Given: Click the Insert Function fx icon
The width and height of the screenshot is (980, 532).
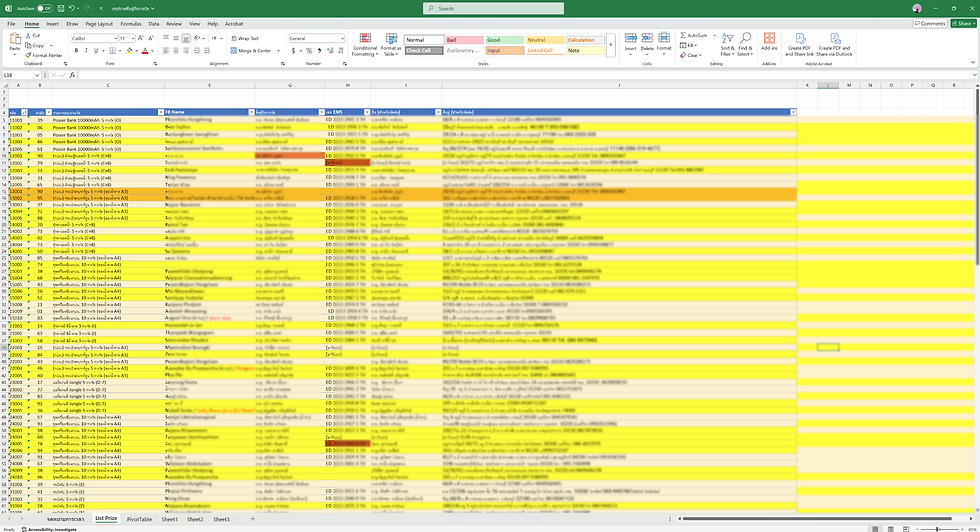Looking at the screenshot, I should click(72, 75).
